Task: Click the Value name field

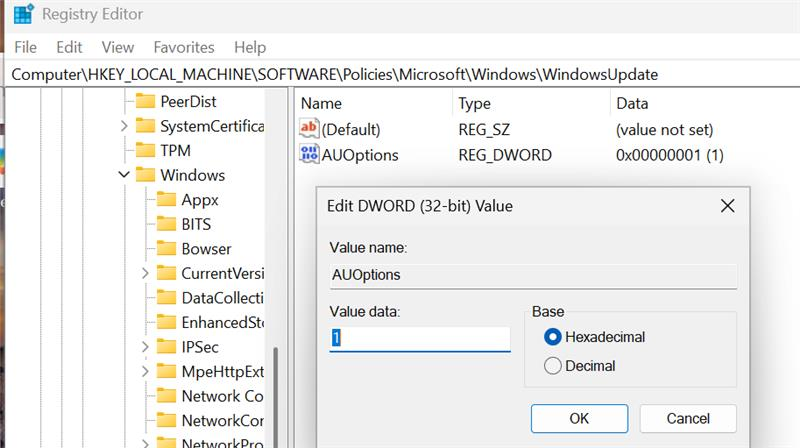Action: pos(533,276)
